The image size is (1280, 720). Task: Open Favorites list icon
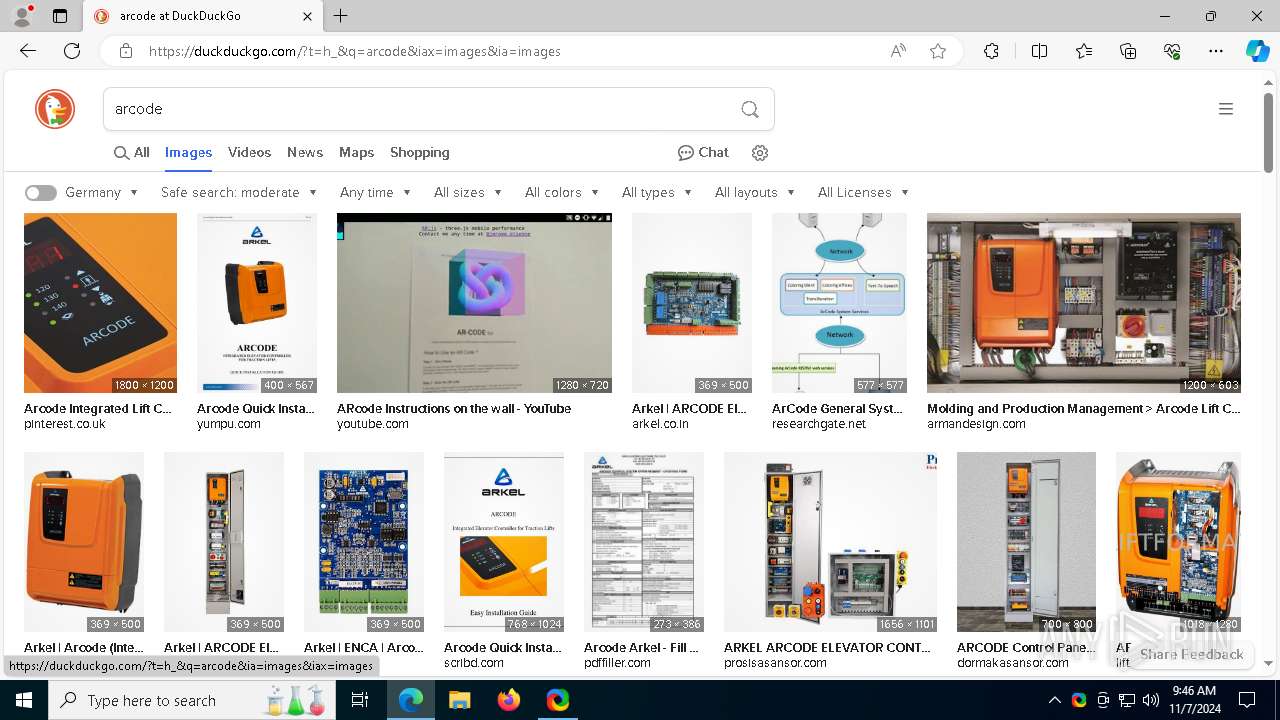pyautogui.click(x=1084, y=51)
